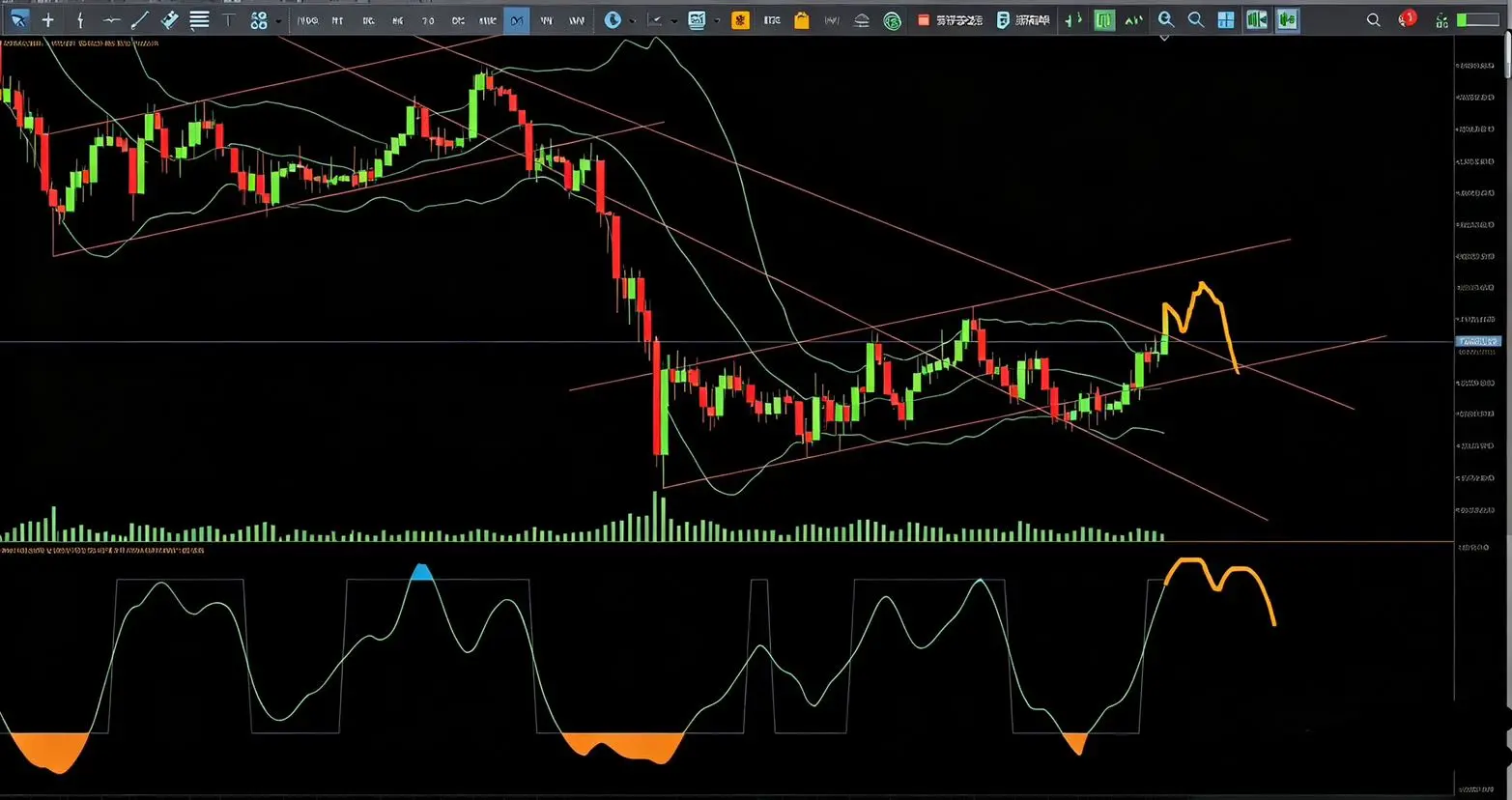Click the green bars with left arrow icon
1512x800 pixels.
click(1257, 19)
